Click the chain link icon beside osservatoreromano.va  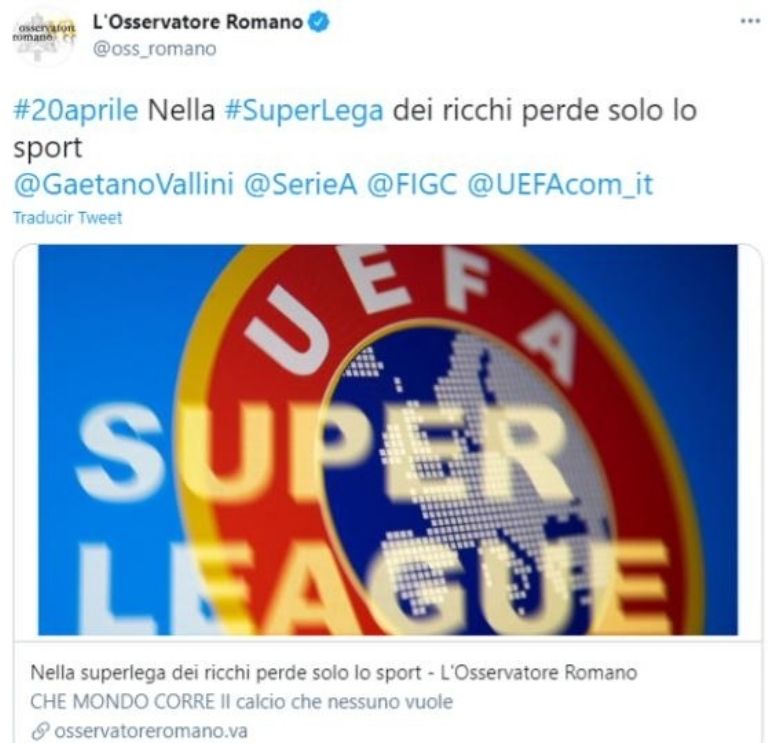click(x=41, y=731)
